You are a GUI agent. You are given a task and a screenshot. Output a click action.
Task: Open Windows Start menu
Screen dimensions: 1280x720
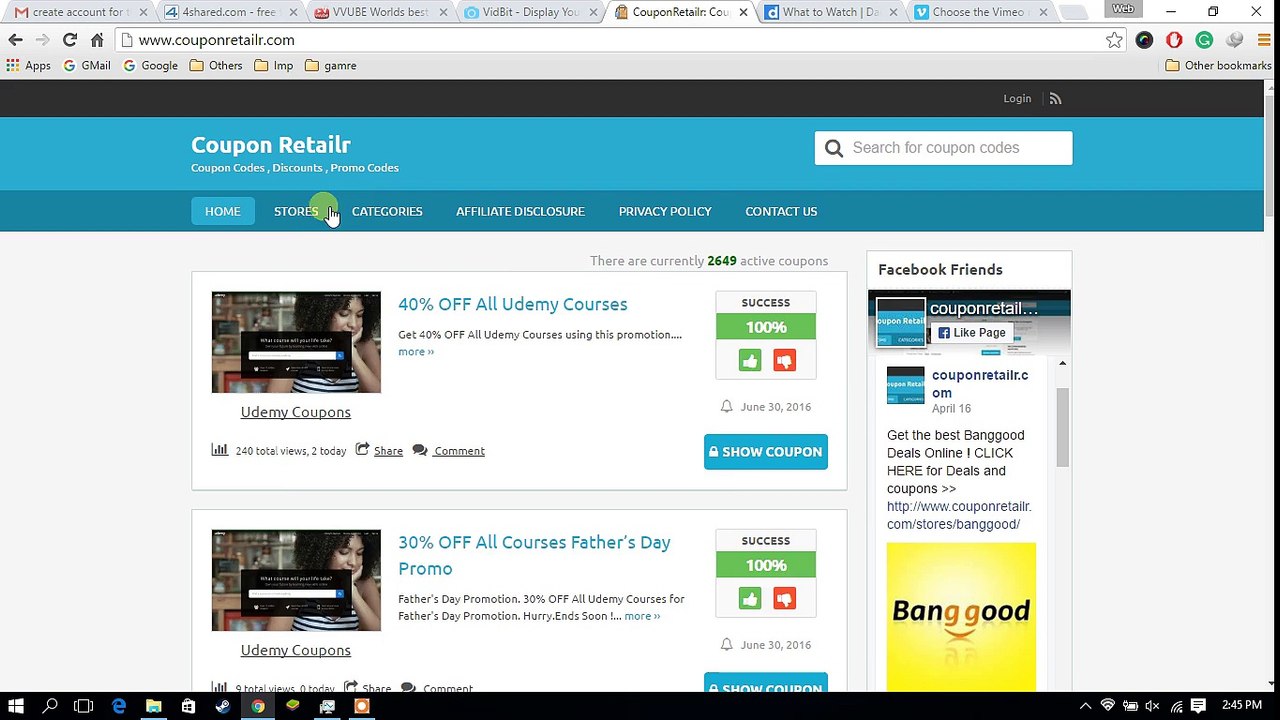(16, 706)
